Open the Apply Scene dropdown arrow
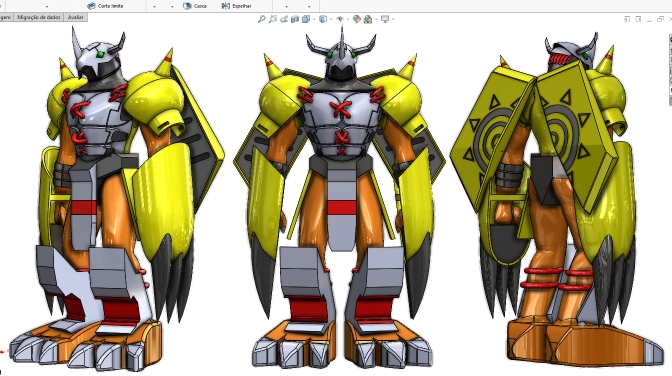 pos(376,19)
